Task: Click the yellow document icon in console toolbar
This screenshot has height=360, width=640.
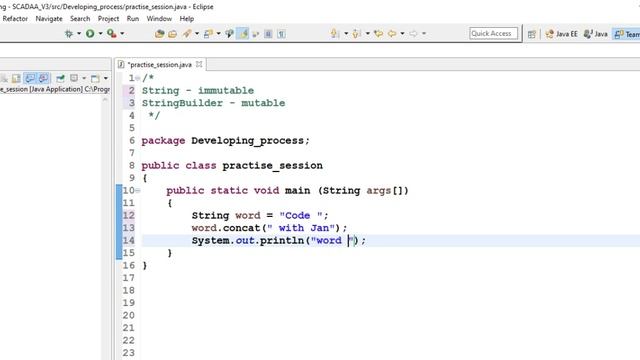Action: tap(16, 78)
